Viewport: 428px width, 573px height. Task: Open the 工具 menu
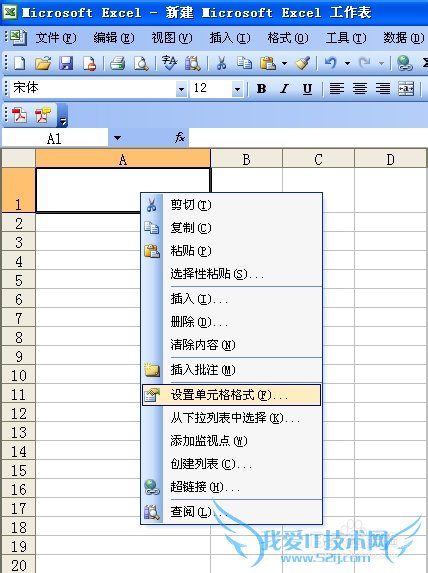pos(346,38)
